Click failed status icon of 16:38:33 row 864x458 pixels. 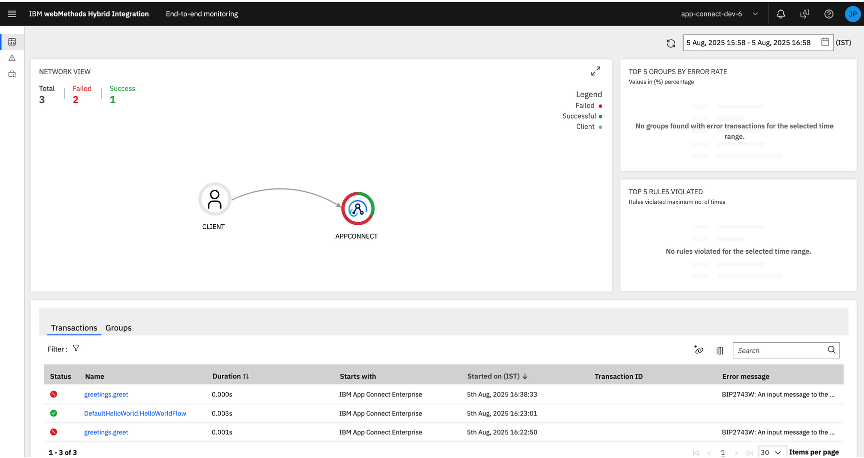(53, 394)
